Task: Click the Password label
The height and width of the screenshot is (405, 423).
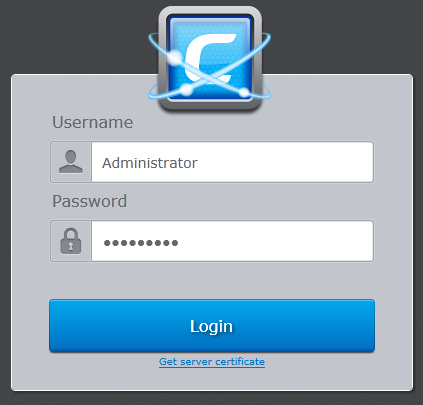Action: [x=90, y=201]
